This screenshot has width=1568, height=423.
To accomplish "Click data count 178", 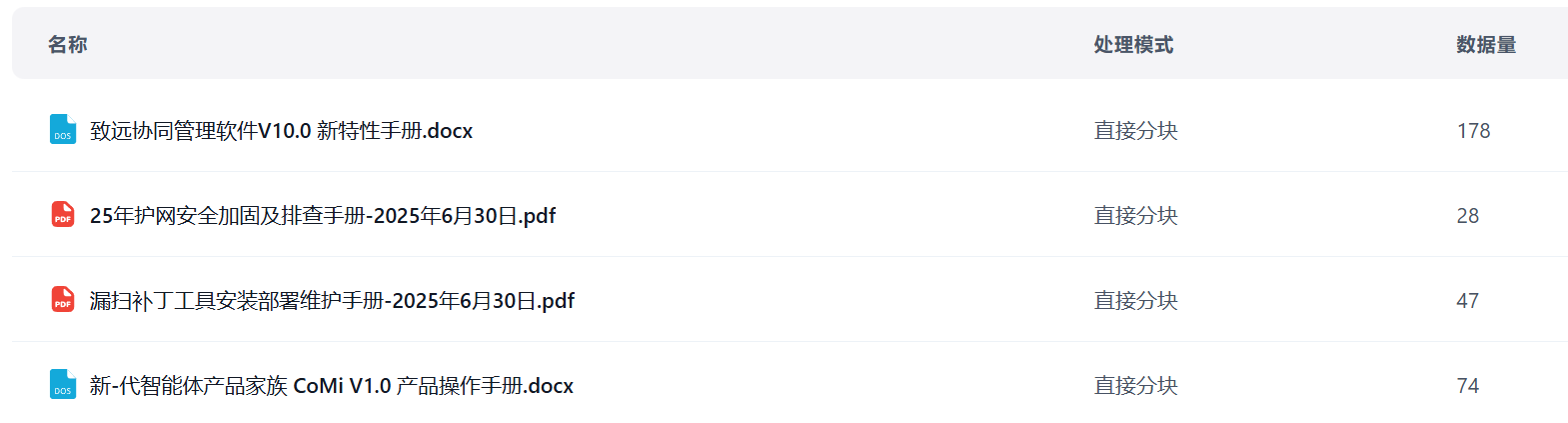I will click(1473, 131).
